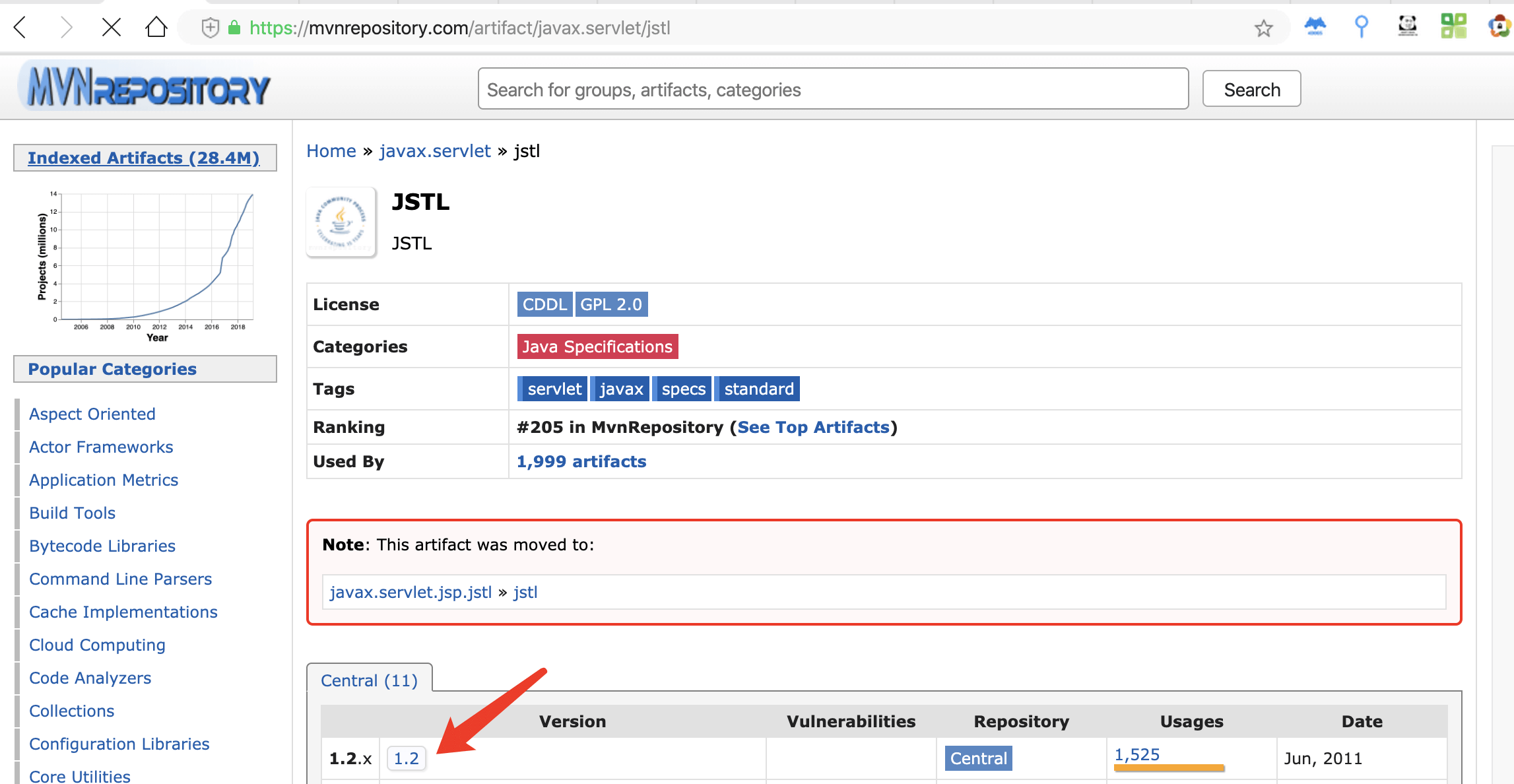The width and height of the screenshot is (1514, 784).
Task: Select the specs tag
Action: pyautogui.click(x=682, y=389)
